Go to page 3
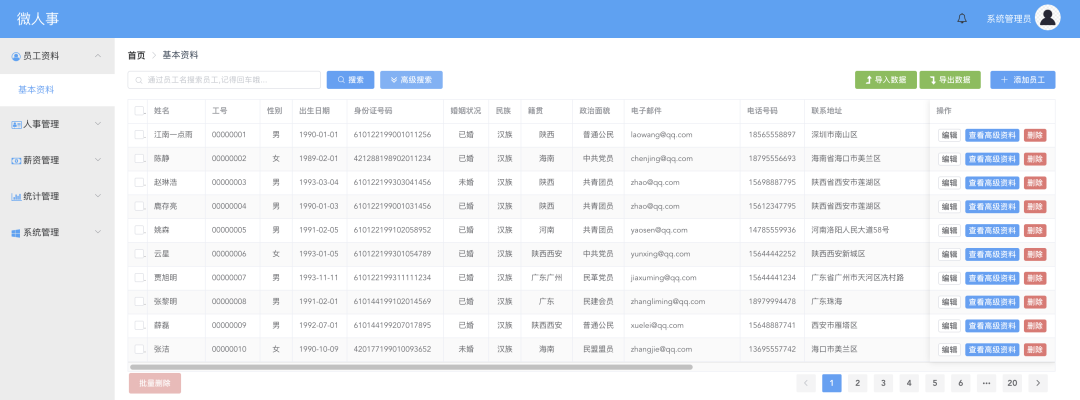This screenshot has width=1080, height=400. click(x=883, y=383)
